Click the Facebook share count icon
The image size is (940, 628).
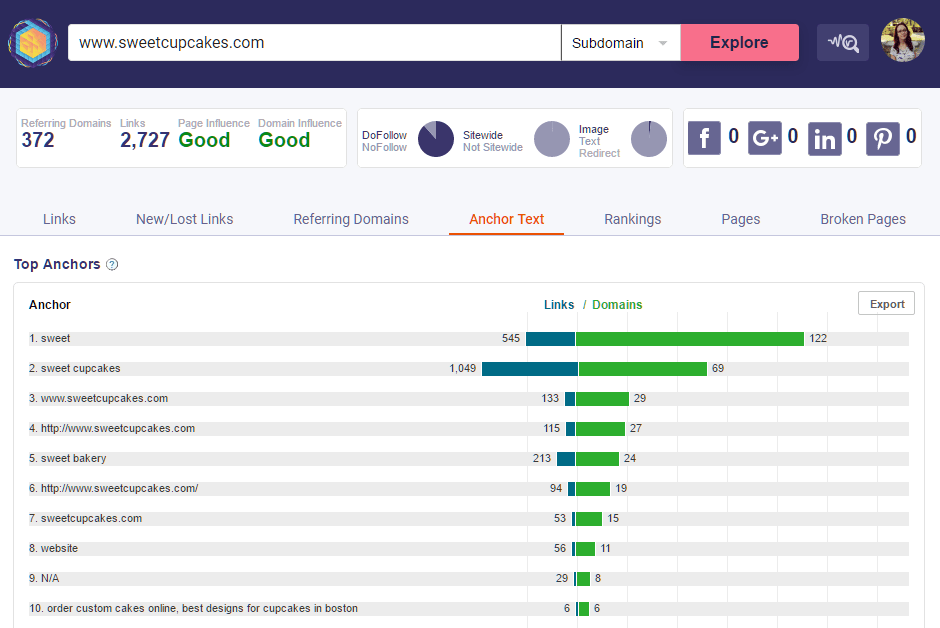click(704, 138)
